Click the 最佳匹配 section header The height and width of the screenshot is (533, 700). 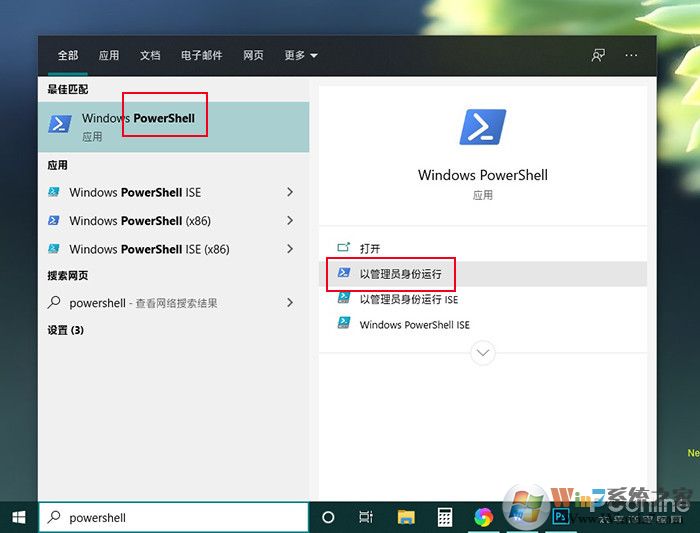[68, 89]
